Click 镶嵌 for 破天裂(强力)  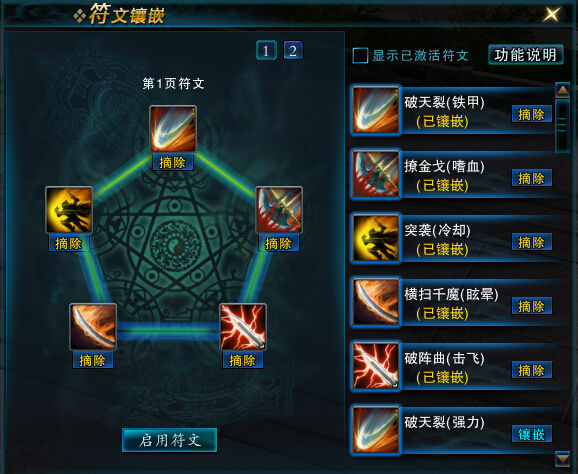(x=532, y=434)
